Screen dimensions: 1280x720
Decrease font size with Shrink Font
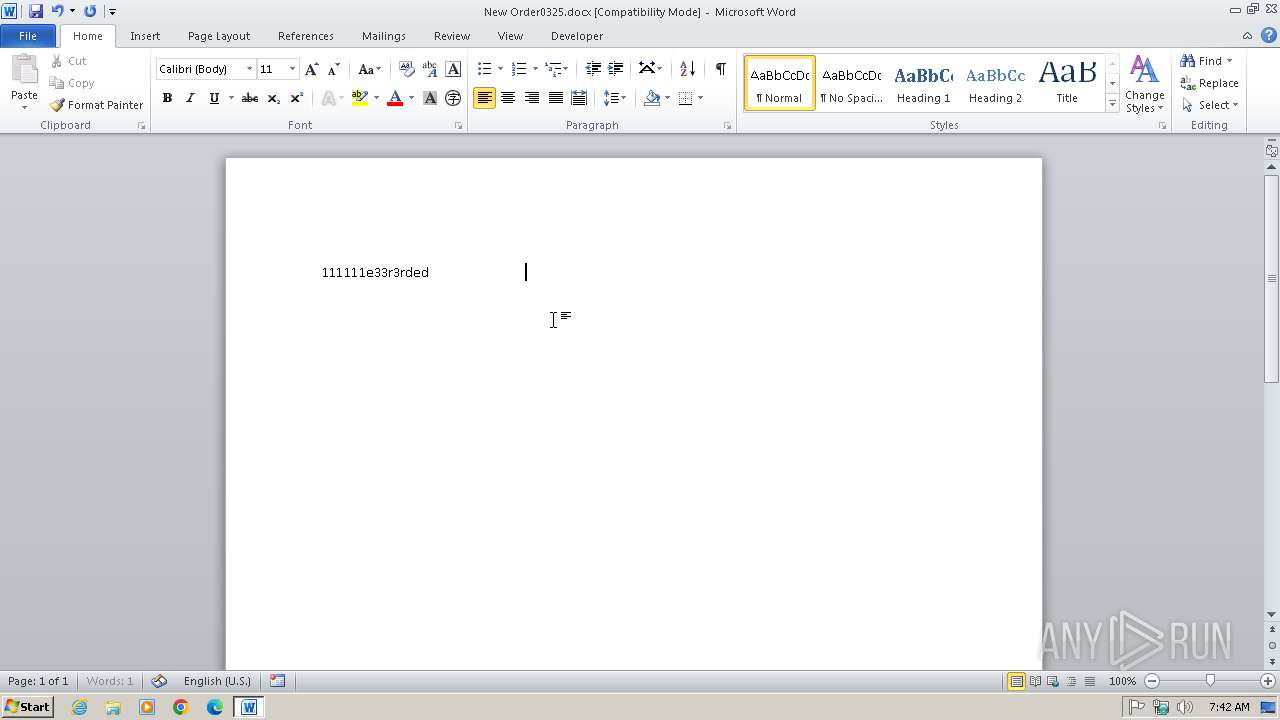coord(334,69)
